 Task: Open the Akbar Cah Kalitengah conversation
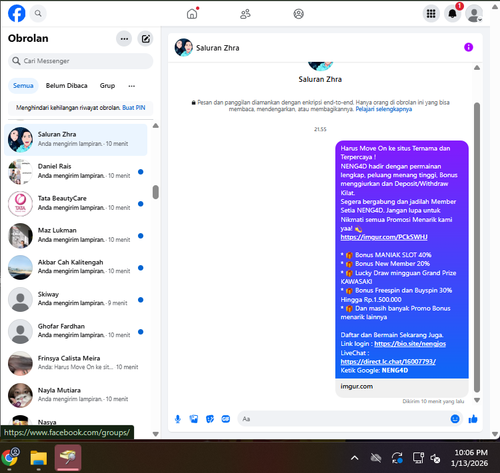pyautogui.click(x=76, y=268)
